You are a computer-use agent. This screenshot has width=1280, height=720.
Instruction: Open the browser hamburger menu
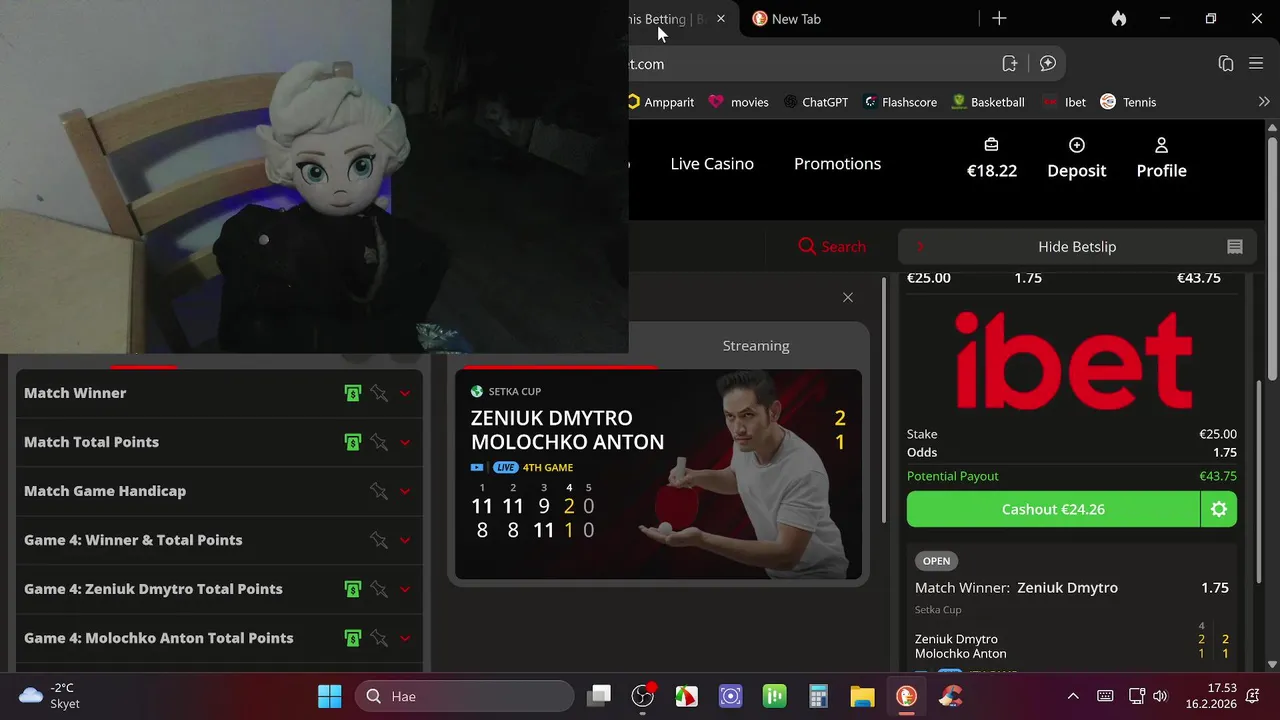[x=1257, y=64]
